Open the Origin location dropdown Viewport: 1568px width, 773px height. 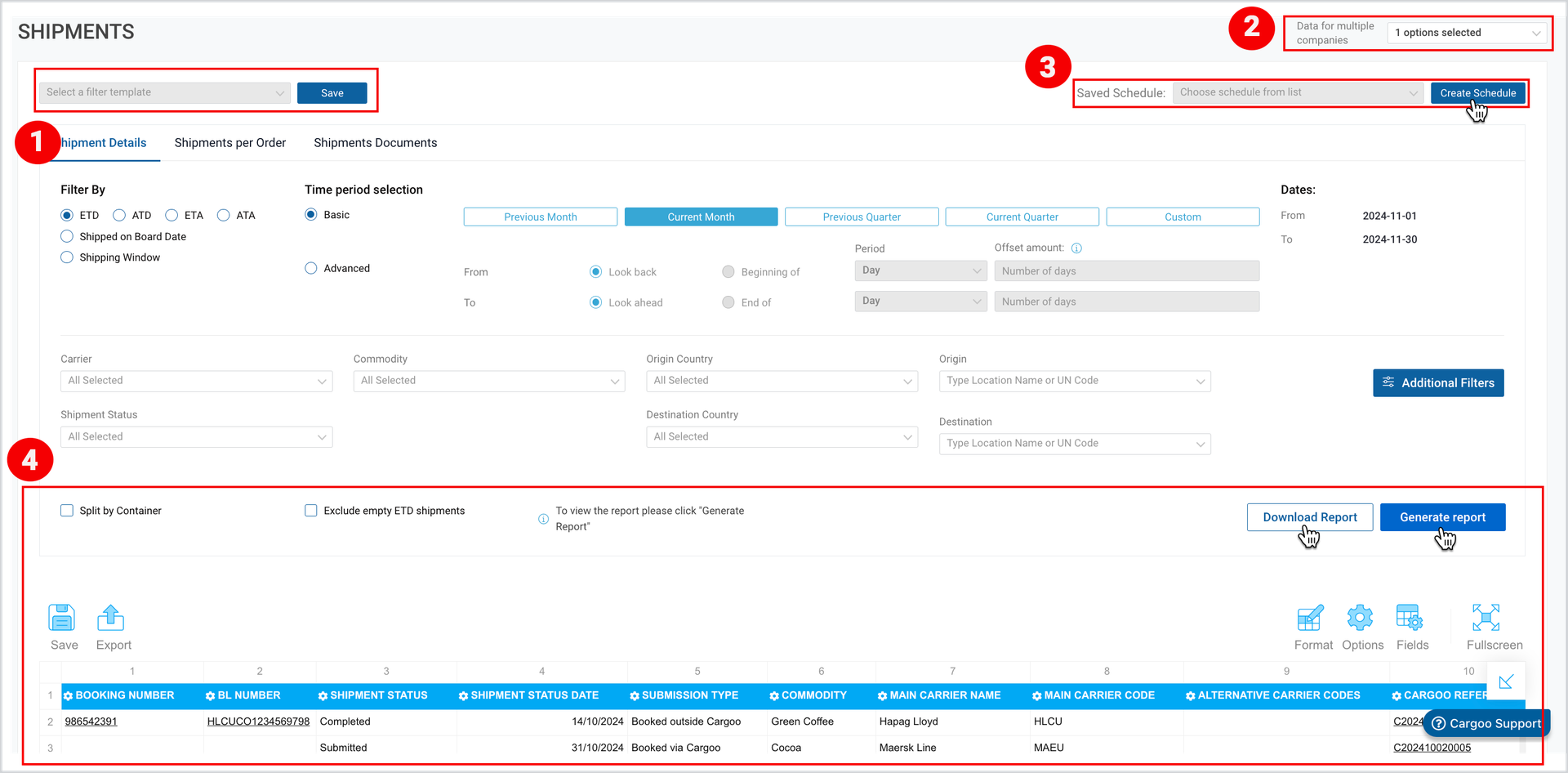coord(1075,381)
